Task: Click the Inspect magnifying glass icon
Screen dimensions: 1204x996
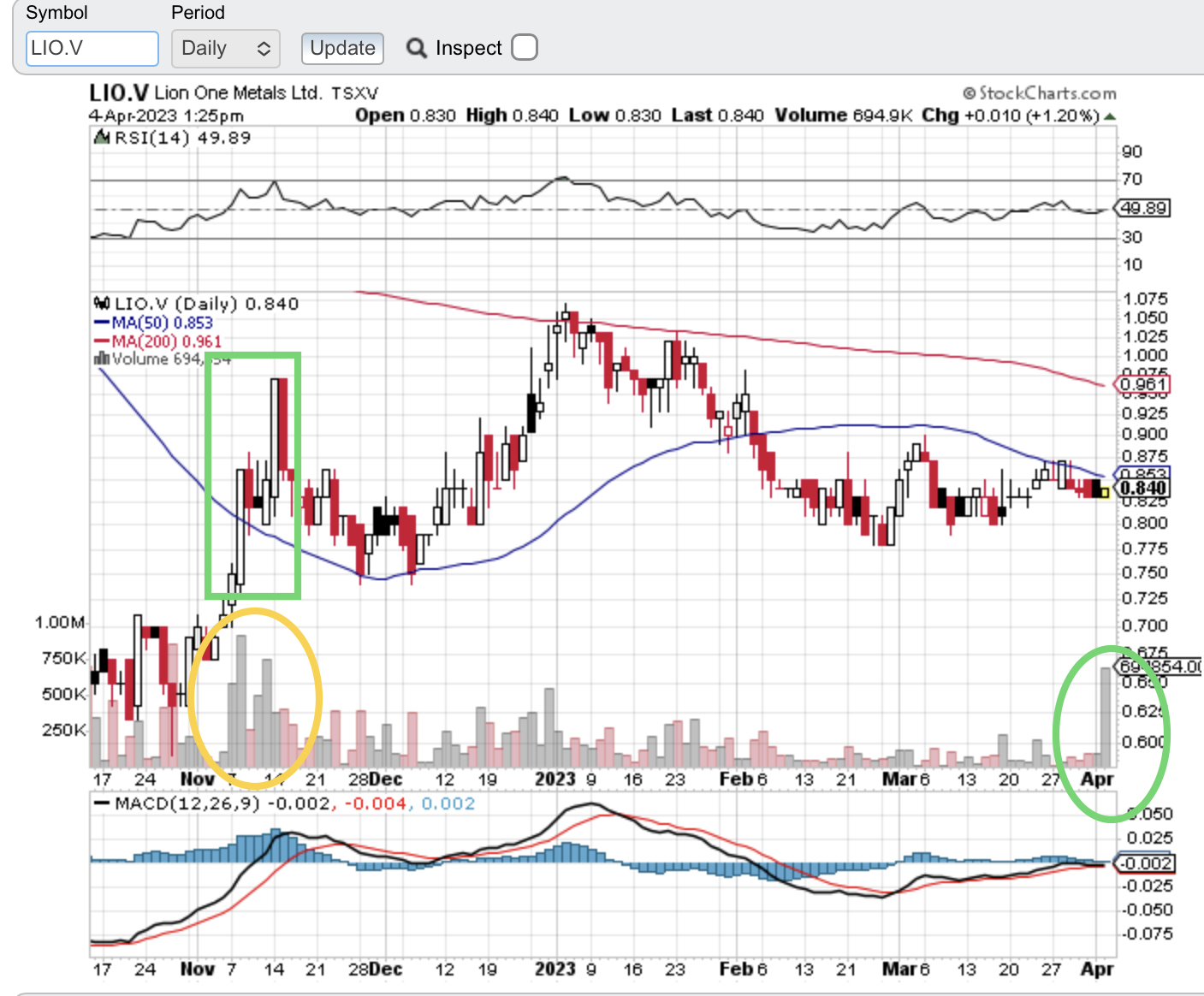Action: pyautogui.click(x=417, y=48)
